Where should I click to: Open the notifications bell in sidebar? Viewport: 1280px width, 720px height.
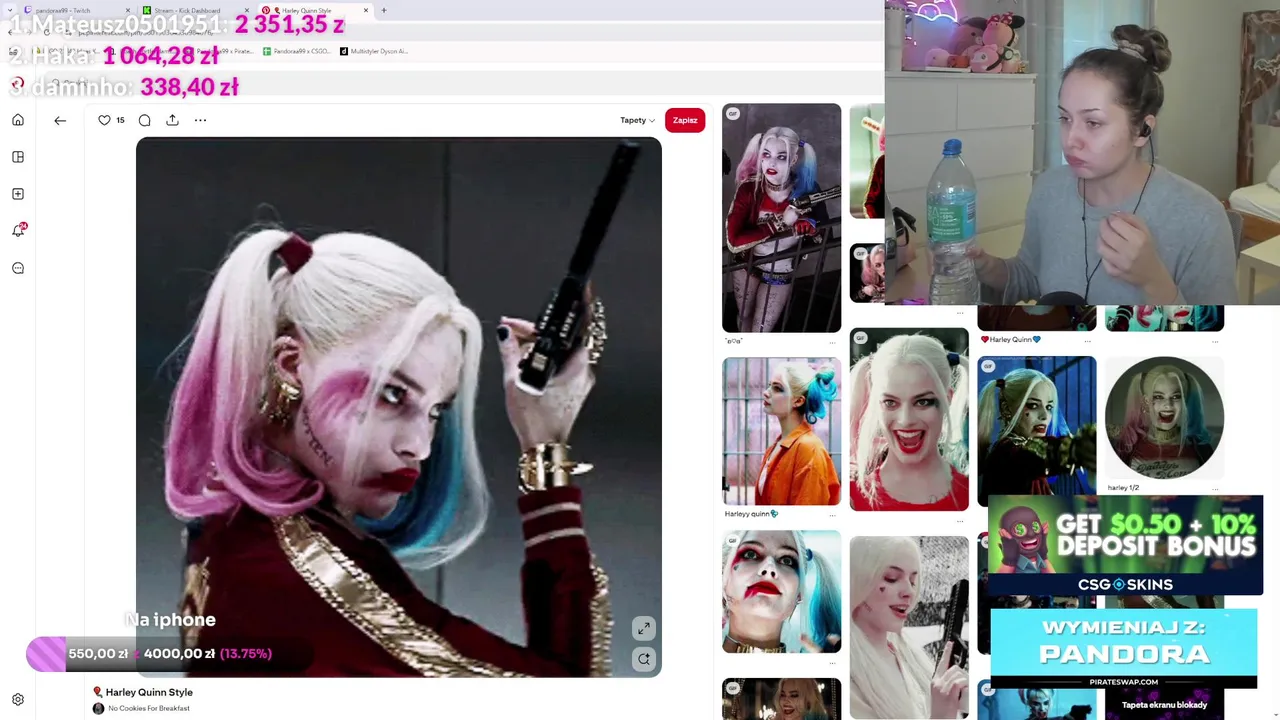tap(18, 230)
